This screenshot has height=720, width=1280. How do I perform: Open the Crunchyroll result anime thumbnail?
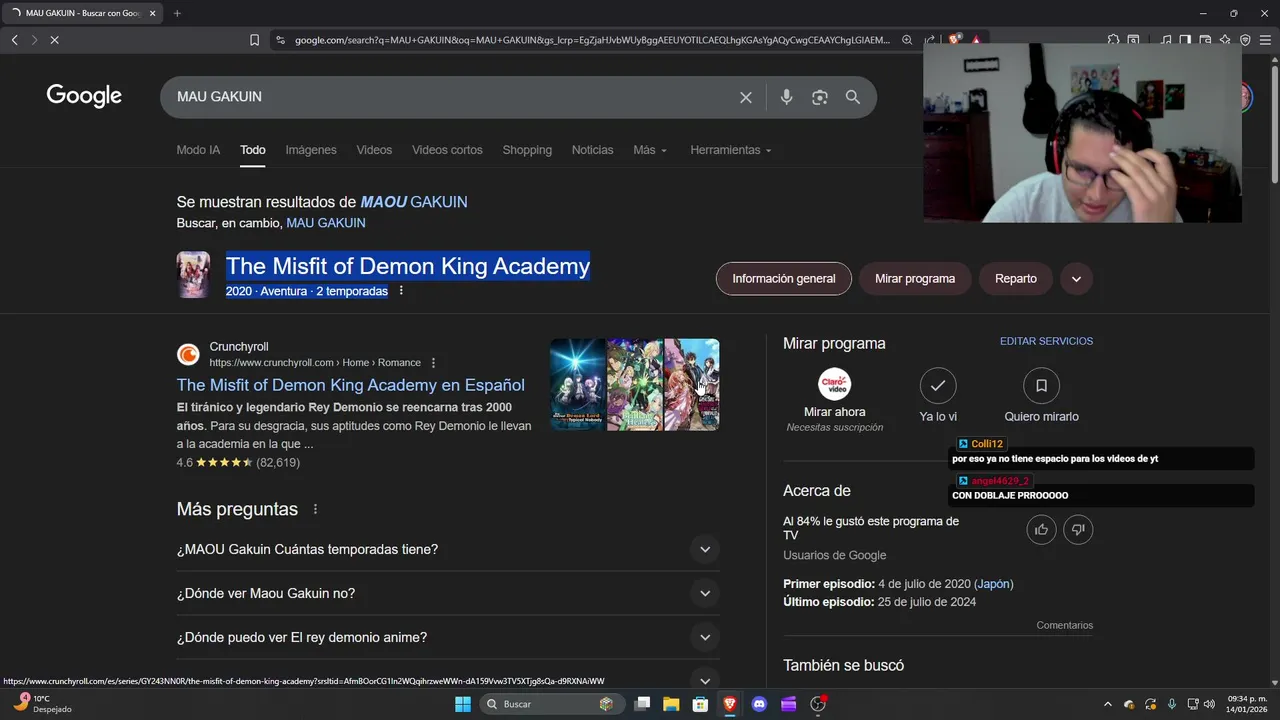tap(634, 385)
